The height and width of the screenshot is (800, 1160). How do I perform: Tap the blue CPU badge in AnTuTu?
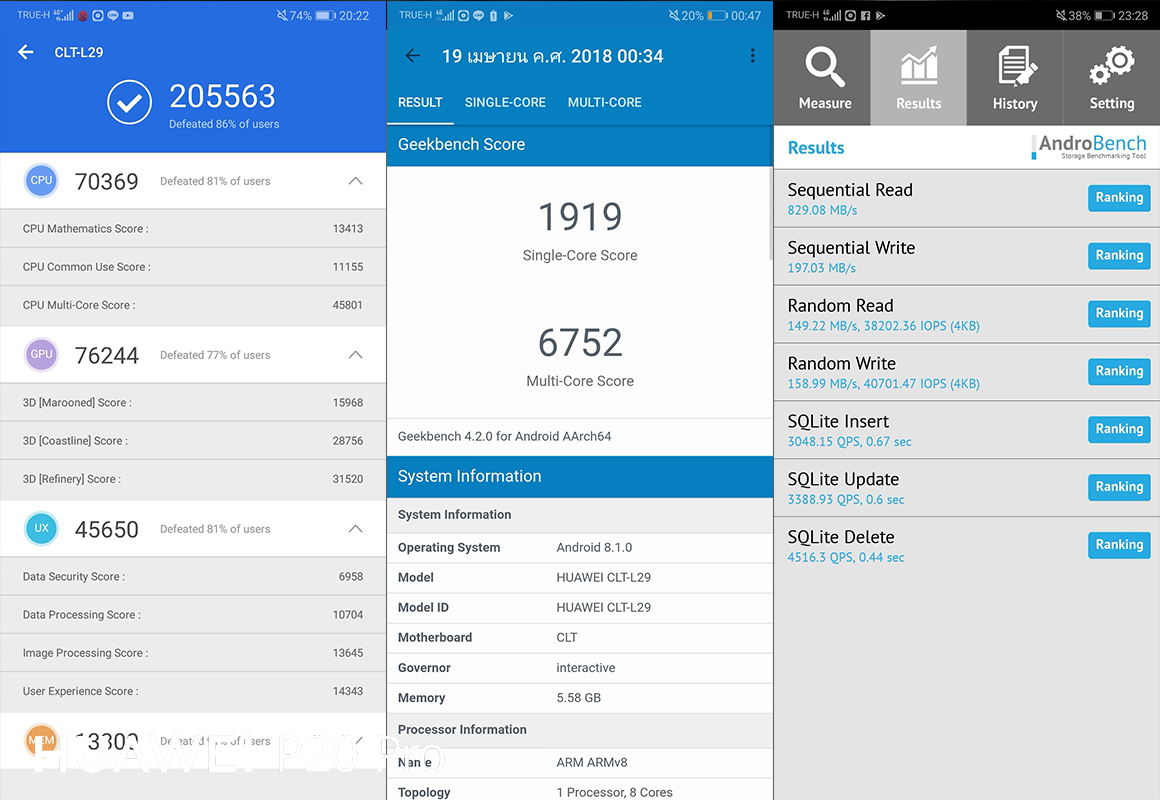(41, 181)
